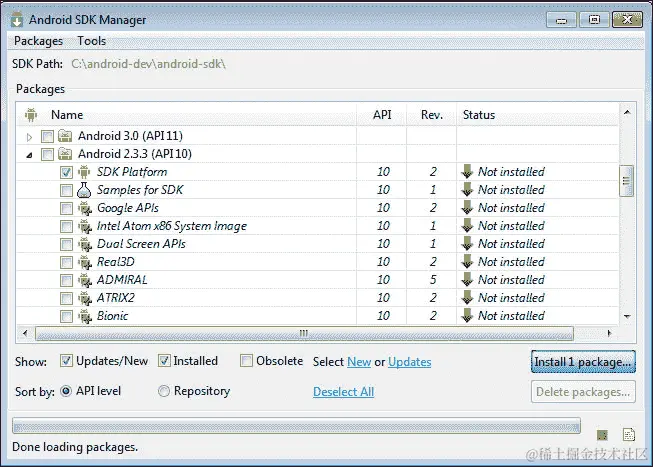The width and height of the screenshot is (653, 467).
Task: Check the Samples for SDK checkbox
Action: (x=66, y=190)
